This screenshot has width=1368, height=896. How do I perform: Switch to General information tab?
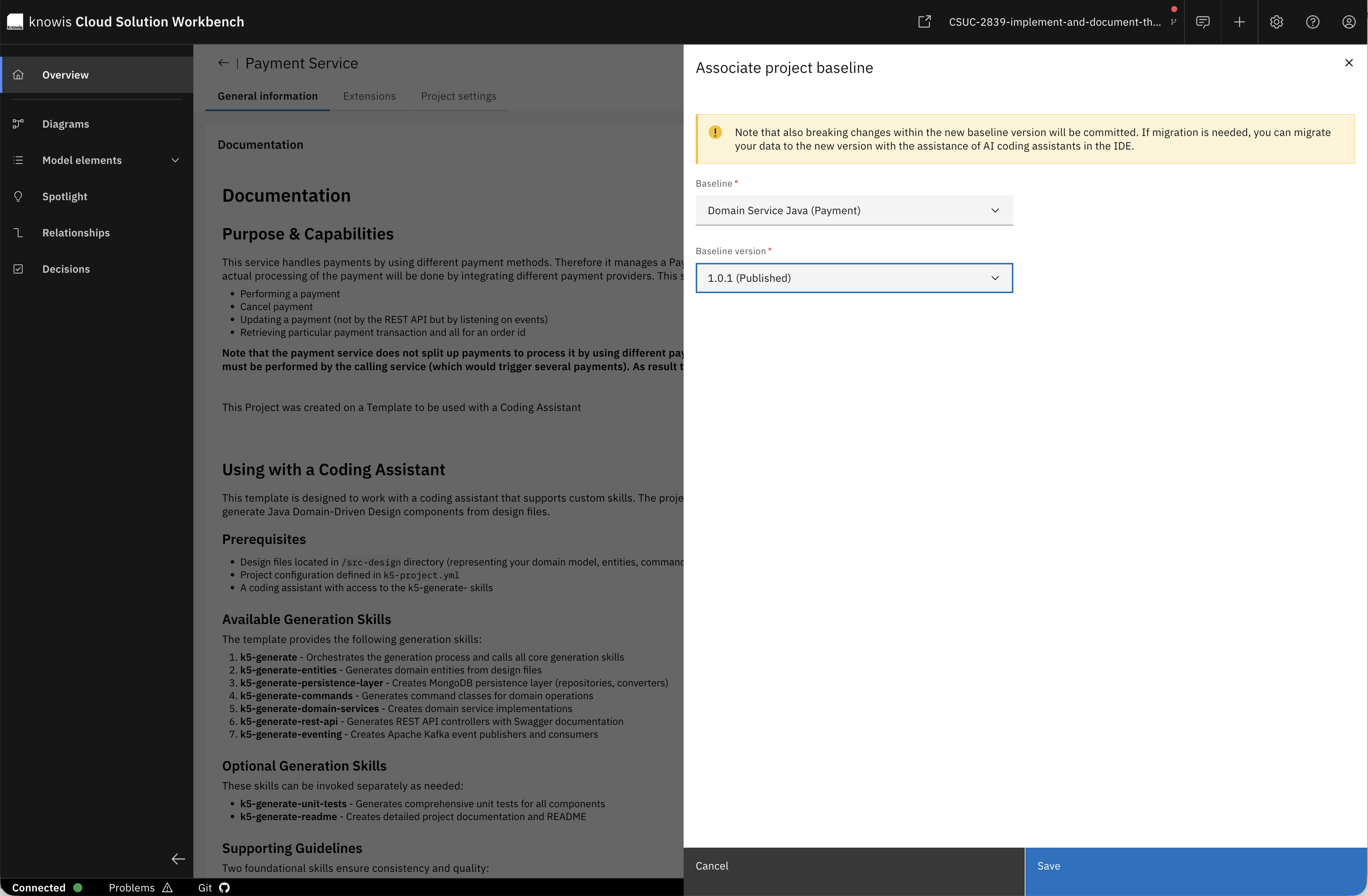(267, 96)
